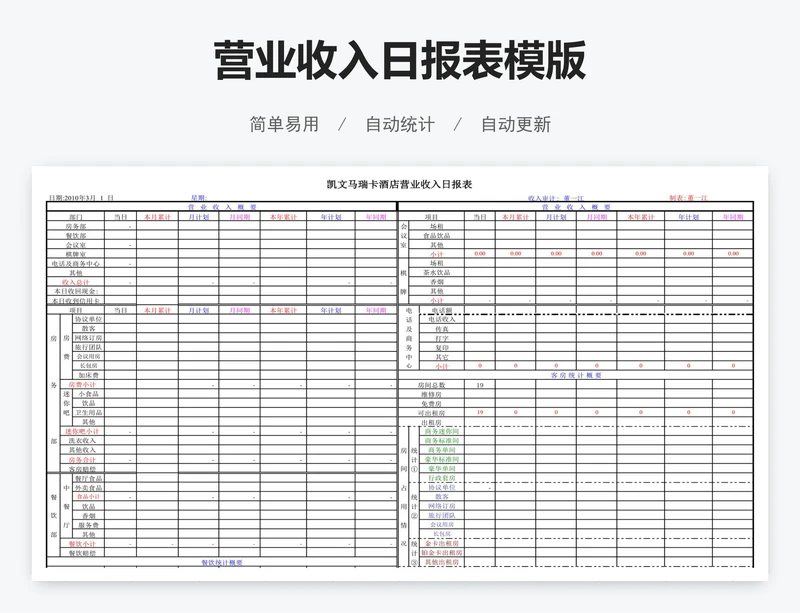The height and width of the screenshot is (613, 800).
Task: Select the green 商务单间 row label
Action: click(442, 450)
